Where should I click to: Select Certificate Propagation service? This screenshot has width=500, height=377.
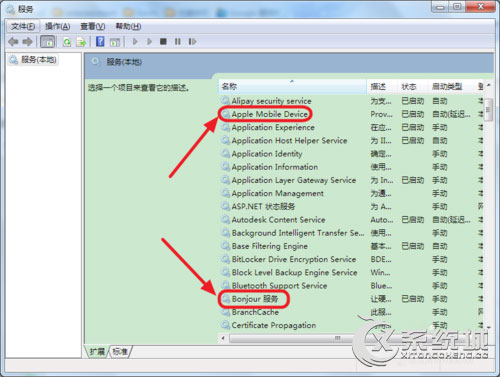352,325
